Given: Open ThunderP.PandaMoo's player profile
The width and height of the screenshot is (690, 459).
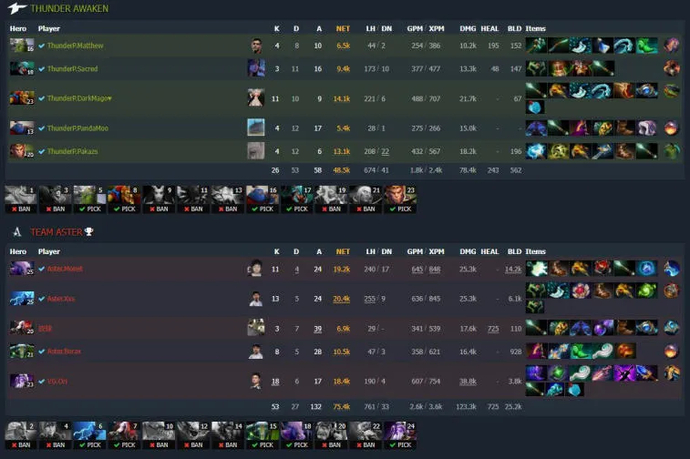Looking at the screenshot, I should tap(77, 128).
